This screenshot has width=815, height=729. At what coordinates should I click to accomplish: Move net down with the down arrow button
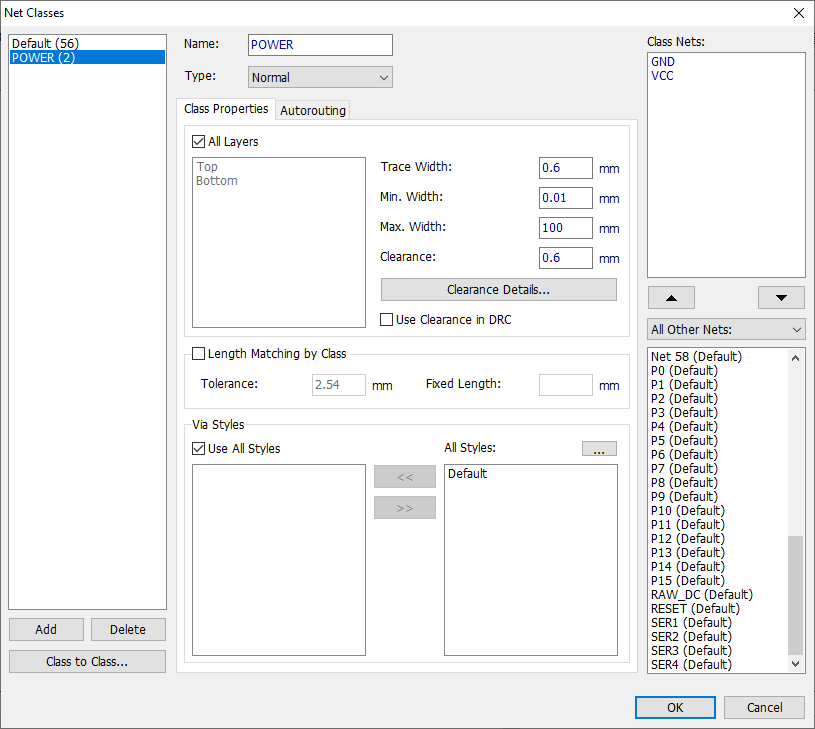[x=781, y=298]
